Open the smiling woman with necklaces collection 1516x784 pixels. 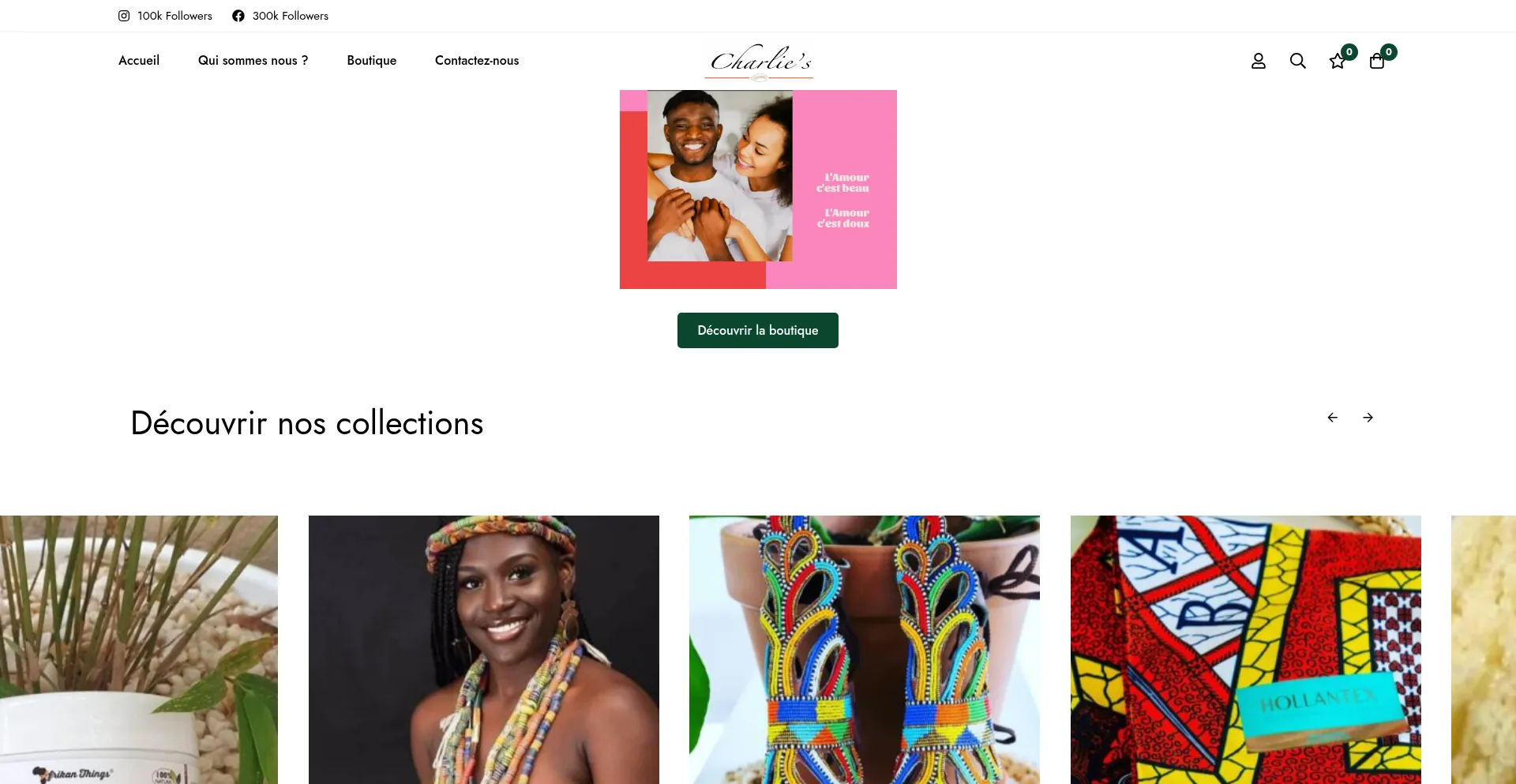coord(484,650)
